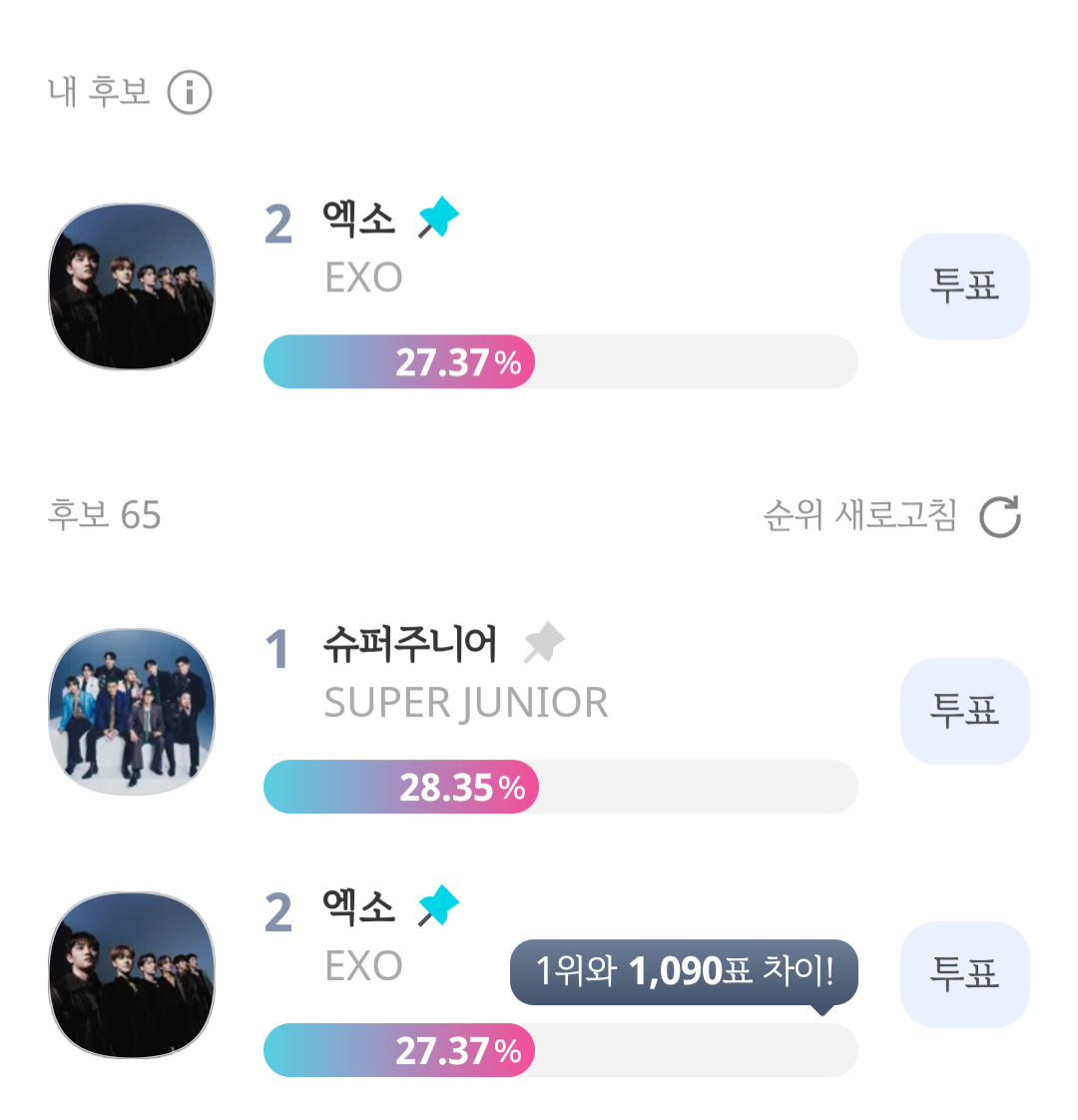Click the 내 후보 section heading

pyautogui.click(x=99, y=92)
